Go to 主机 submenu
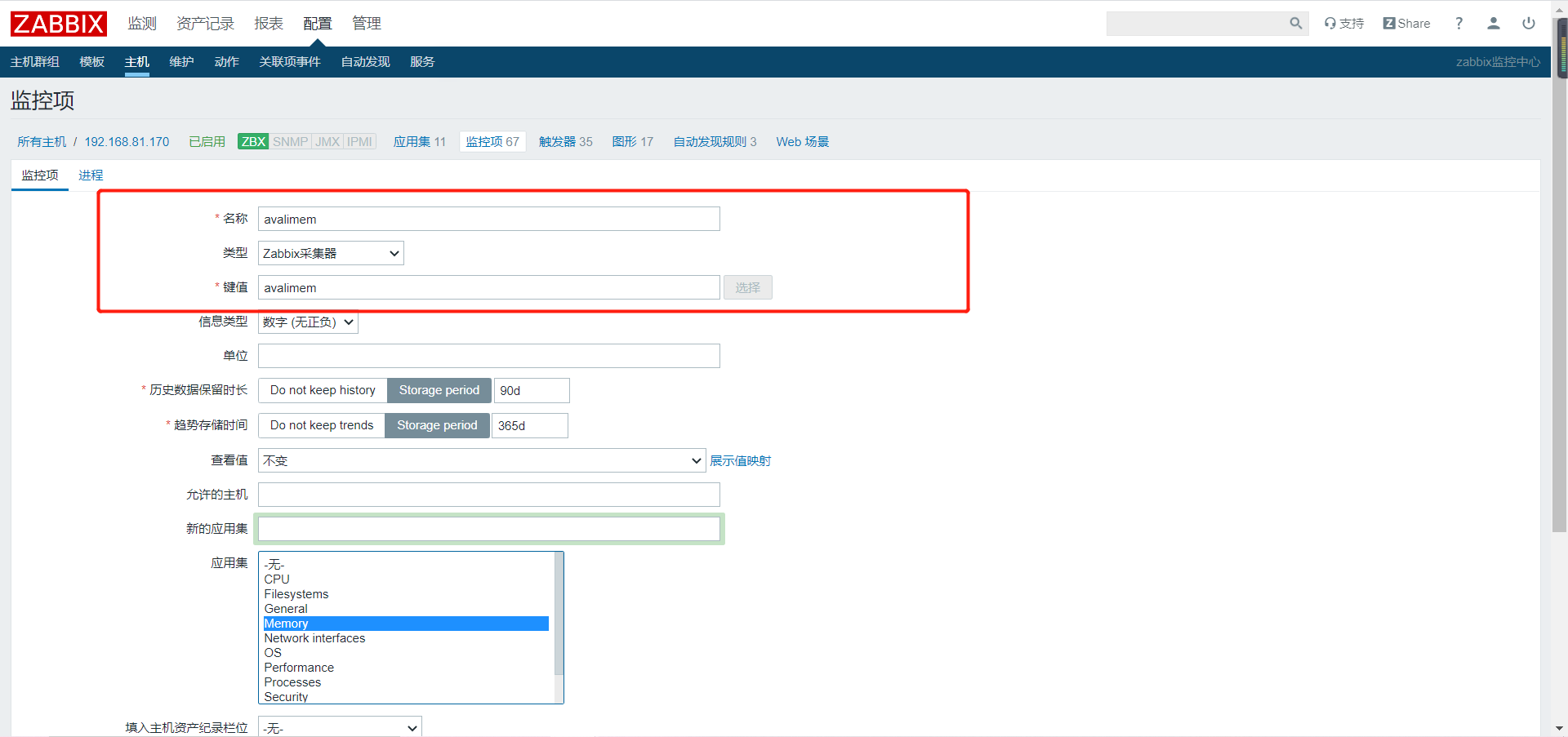 point(137,62)
